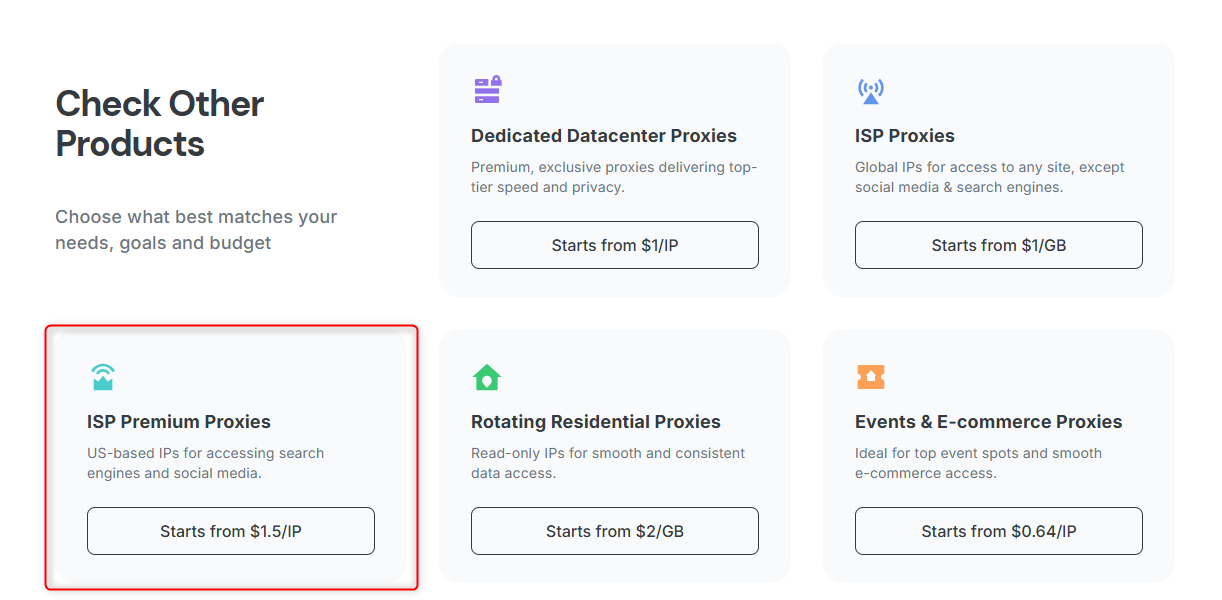
Task: Select the "Starts from $1.5/IP" button
Action: pyautogui.click(x=231, y=531)
